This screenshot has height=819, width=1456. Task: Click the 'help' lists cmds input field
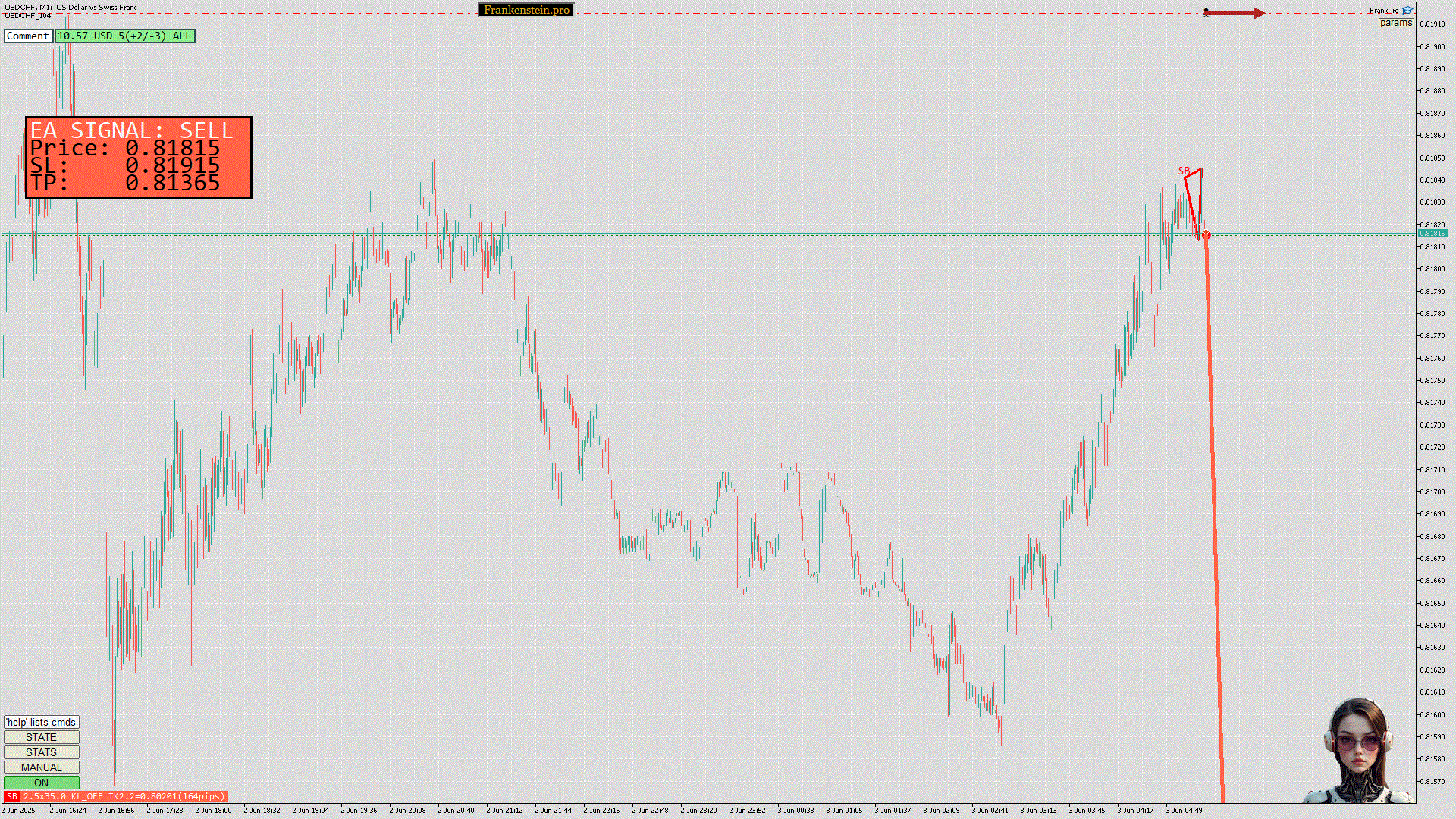pos(41,722)
